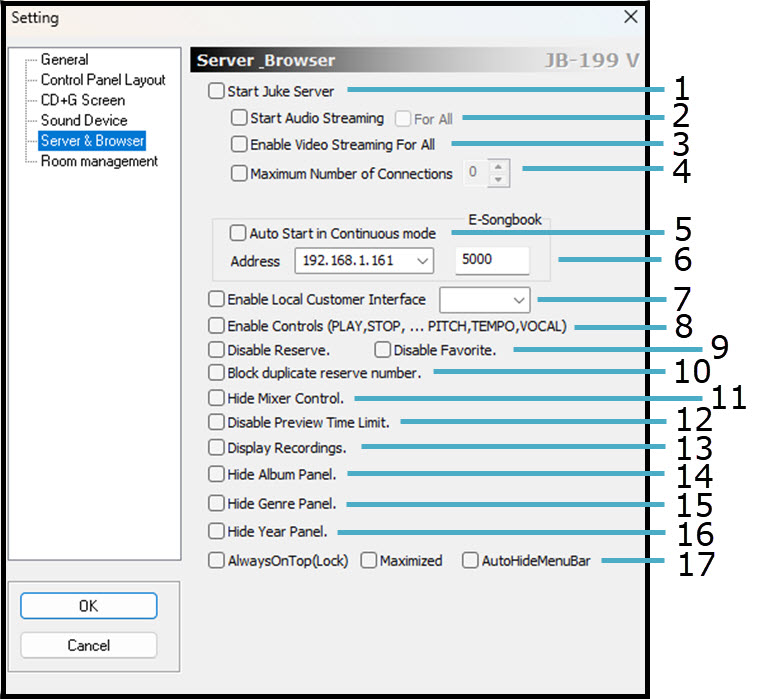Enable Block duplicate reserve number
The width and height of the screenshot is (757, 699).
click(217, 372)
